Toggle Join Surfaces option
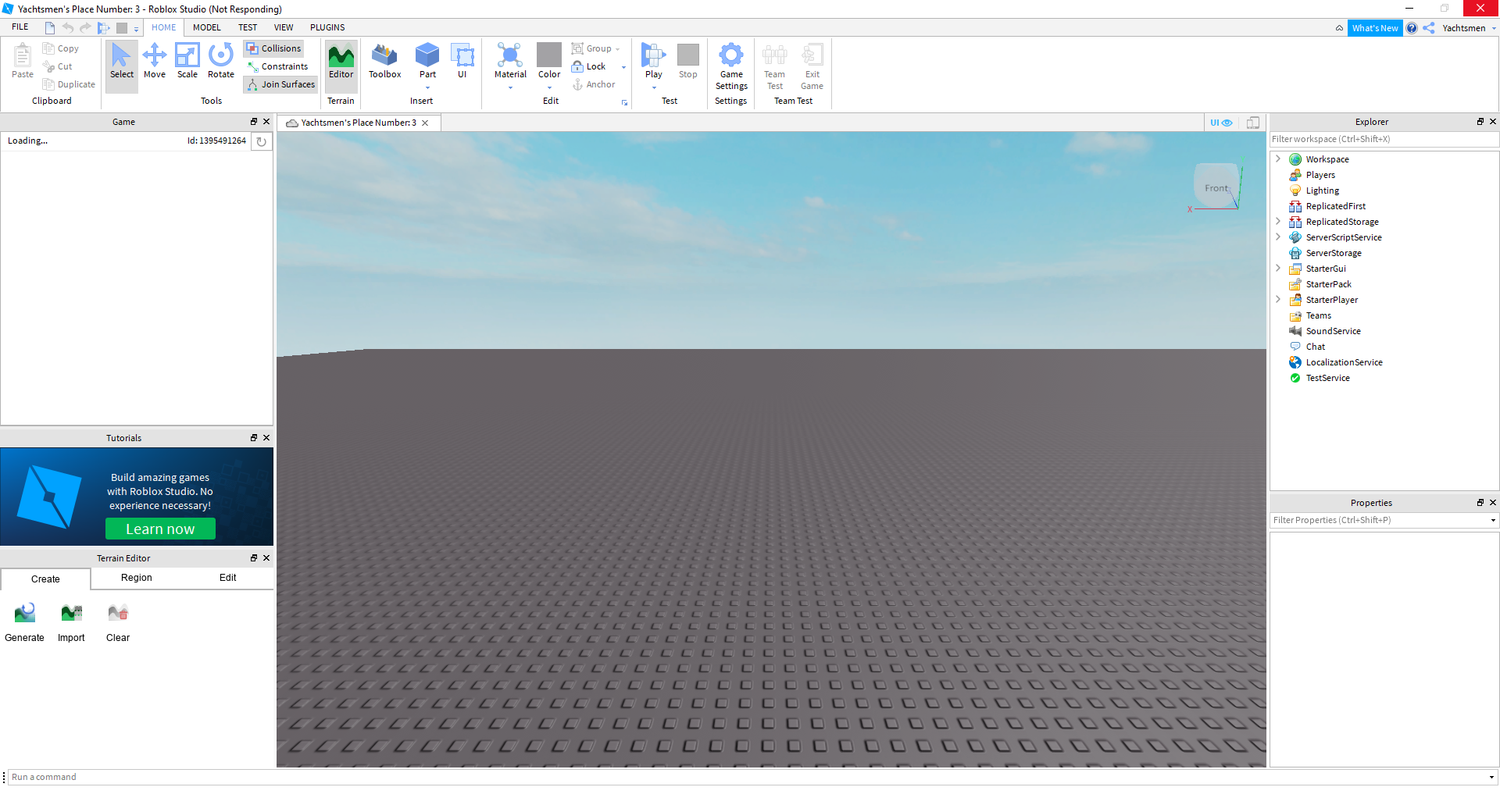Screen dimensions: 1500x812 click(x=280, y=84)
